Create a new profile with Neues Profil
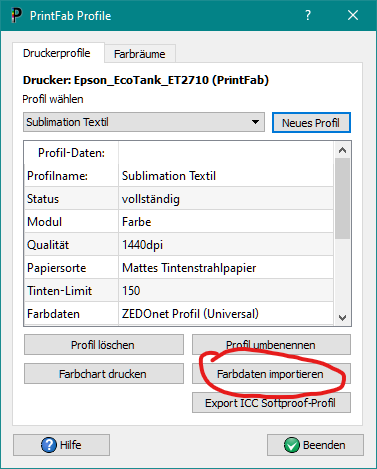The height and width of the screenshot is (469, 377). pos(311,123)
